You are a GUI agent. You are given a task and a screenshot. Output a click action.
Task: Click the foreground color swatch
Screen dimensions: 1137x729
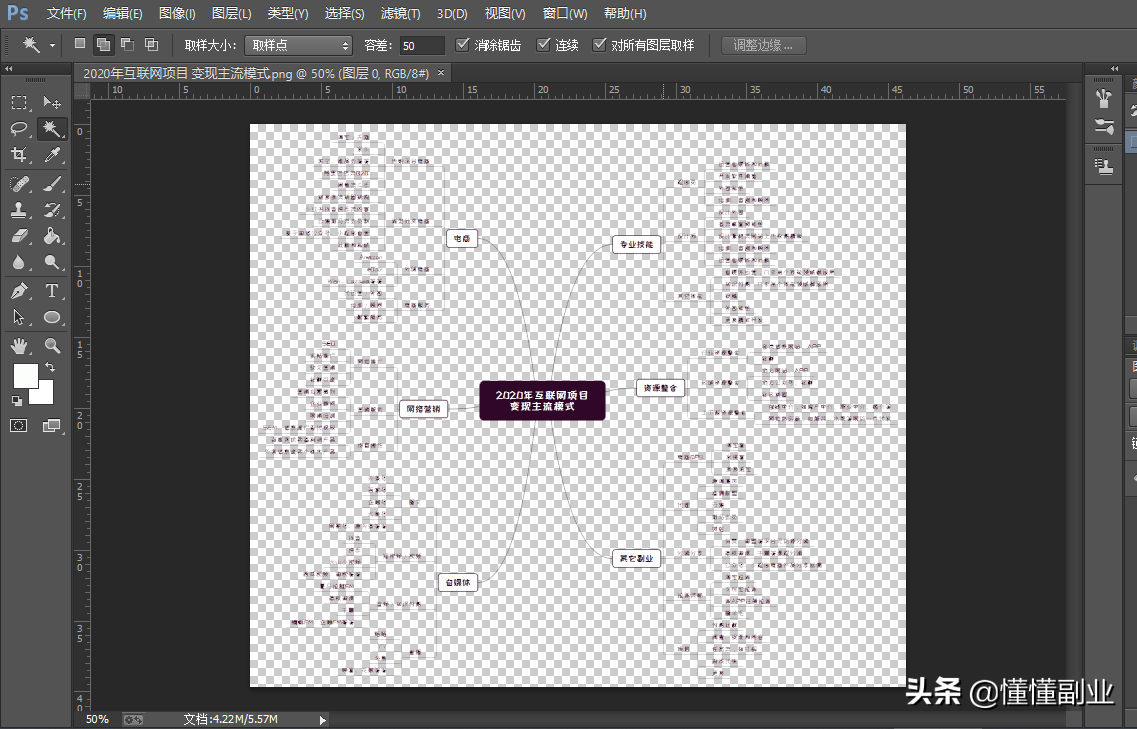pyautogui.click(x=25, y=376)
